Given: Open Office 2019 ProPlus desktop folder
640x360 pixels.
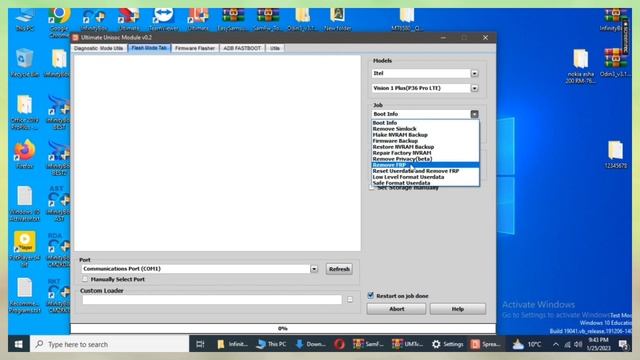Looking at the screenshot, I should 24,112.
